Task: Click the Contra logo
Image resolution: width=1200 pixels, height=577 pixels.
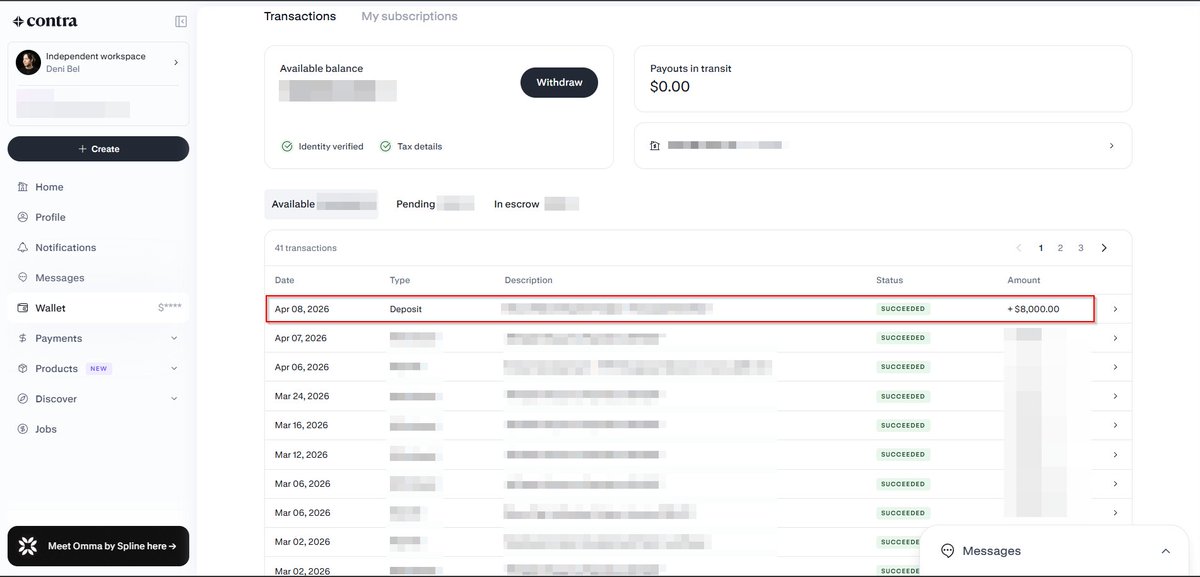Action: pos(45,21)
